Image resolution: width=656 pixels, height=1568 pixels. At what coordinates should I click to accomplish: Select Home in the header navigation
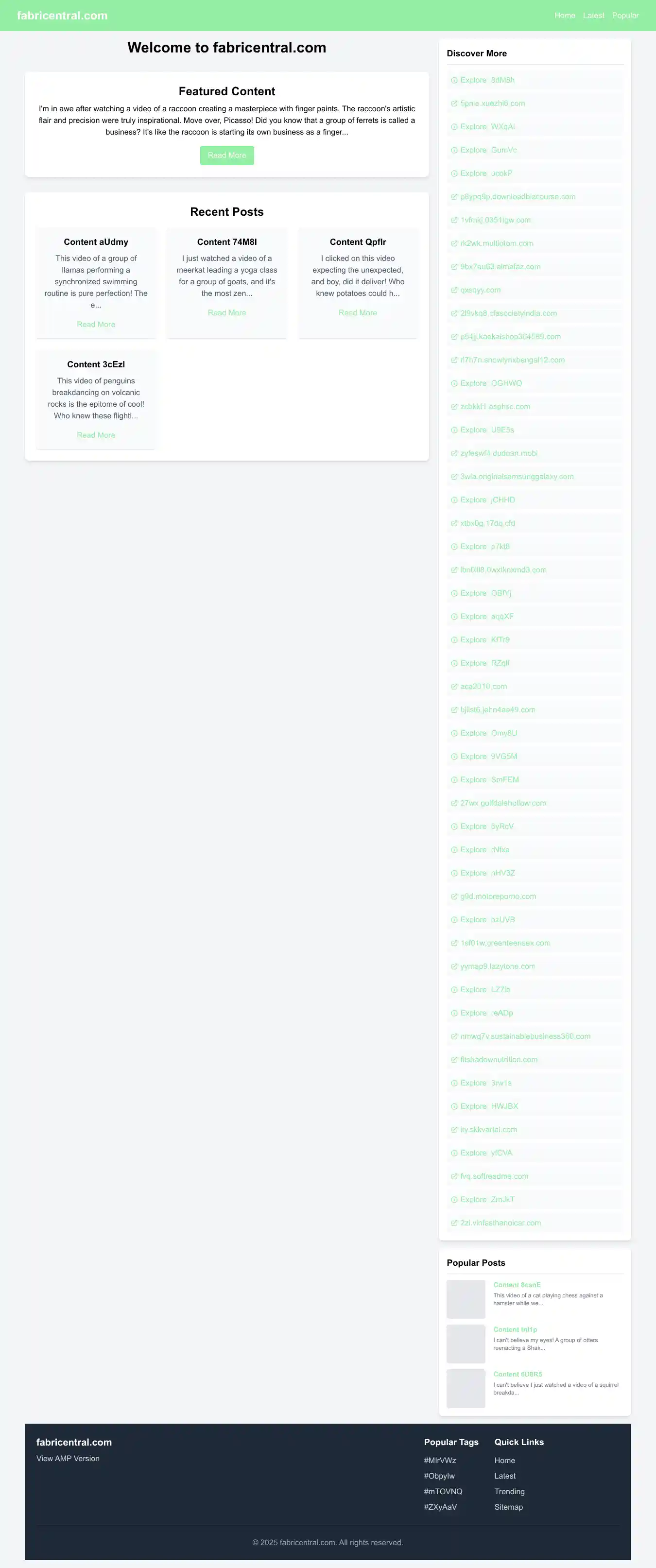point(565,15)
